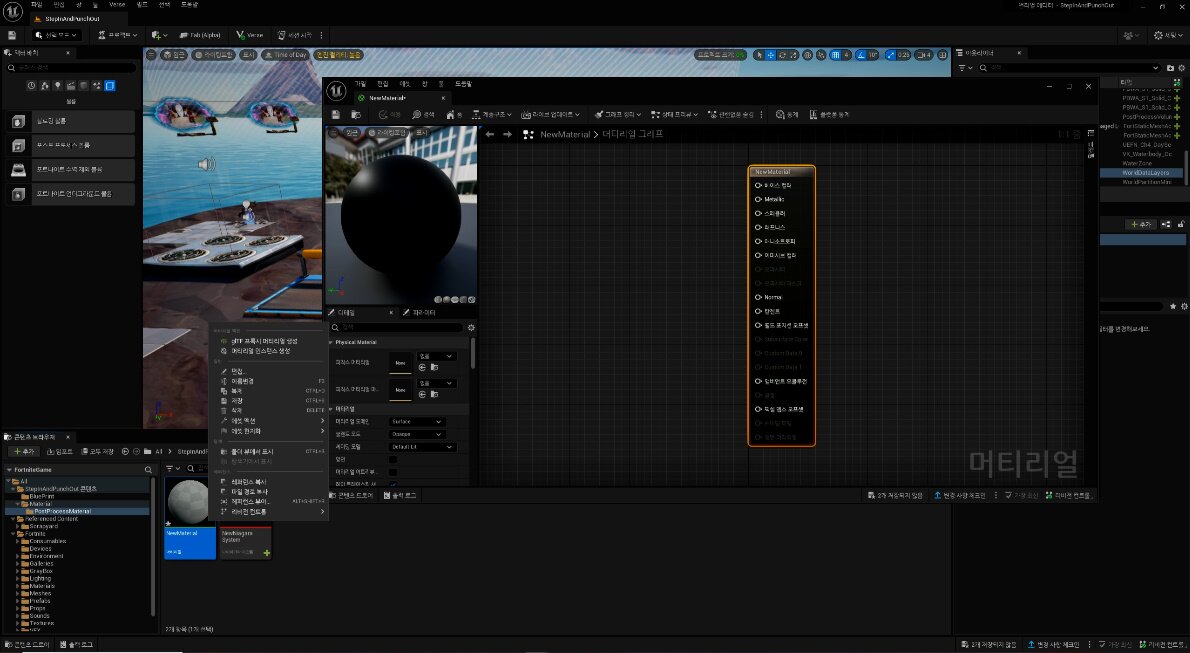Click the Import button in Content Browser
1190x653 pixels.
(60, 451)
